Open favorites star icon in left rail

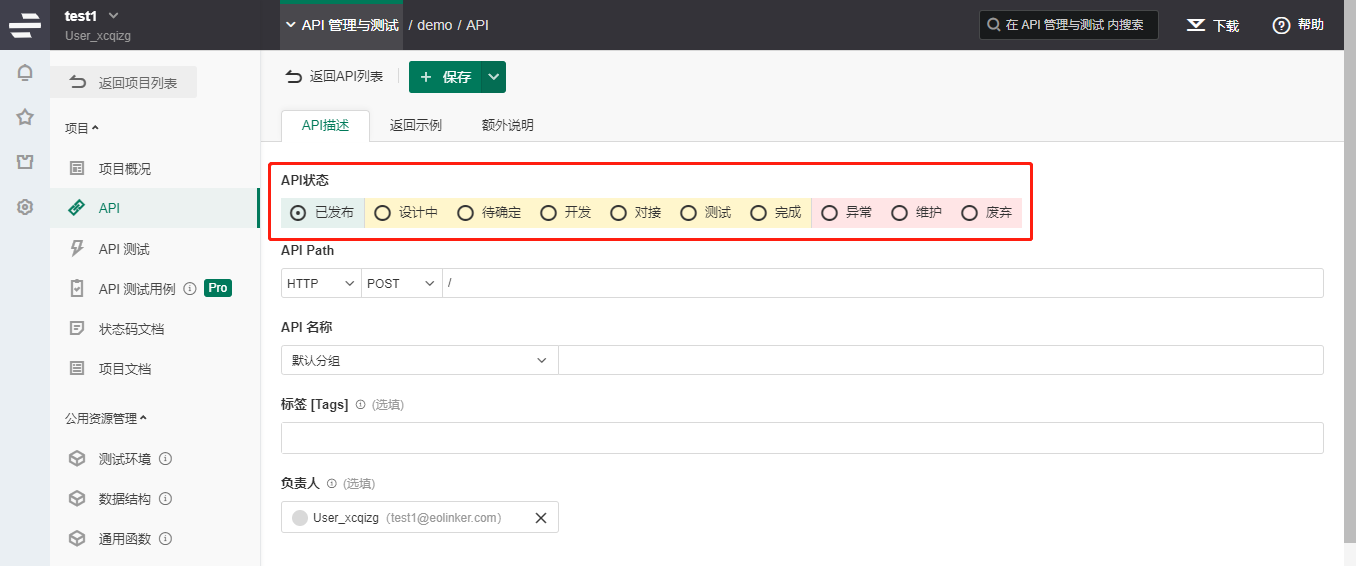[25, 117]
